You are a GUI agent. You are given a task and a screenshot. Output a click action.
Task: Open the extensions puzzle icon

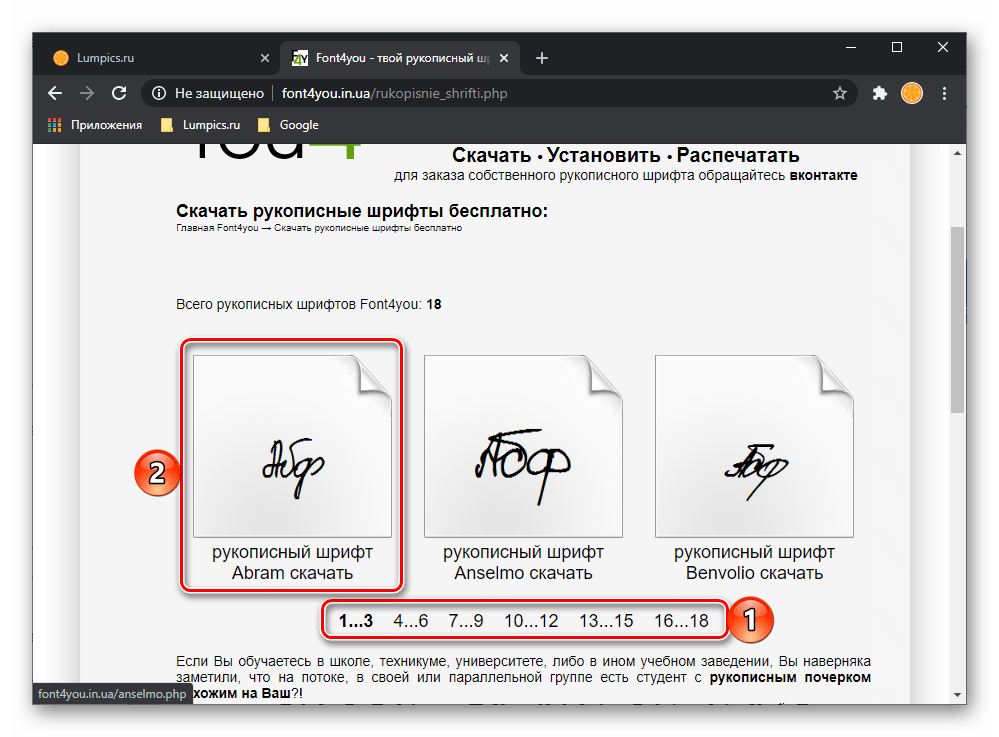880,93
